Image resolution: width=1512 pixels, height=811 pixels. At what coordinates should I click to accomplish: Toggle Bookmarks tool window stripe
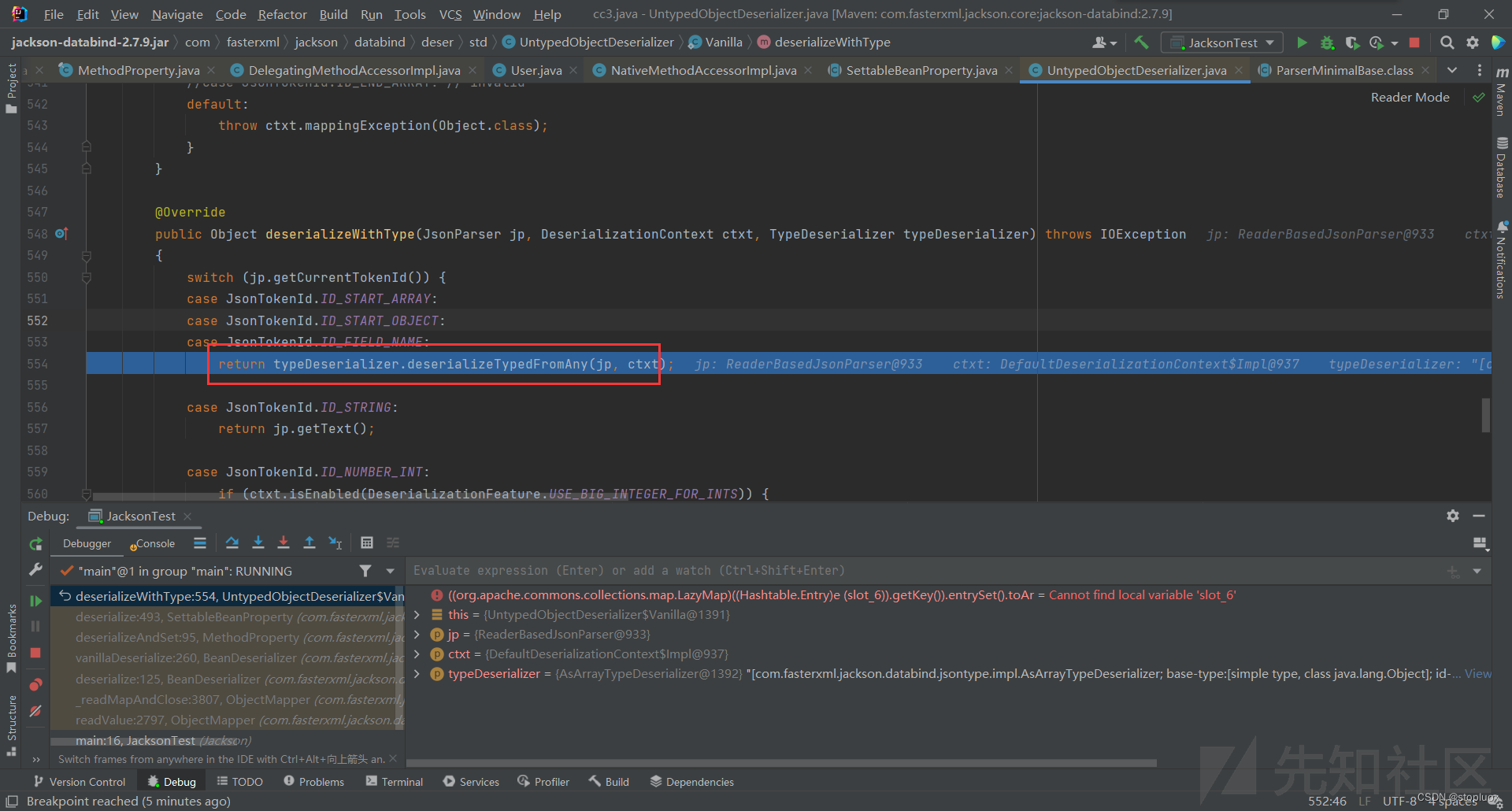11,638
